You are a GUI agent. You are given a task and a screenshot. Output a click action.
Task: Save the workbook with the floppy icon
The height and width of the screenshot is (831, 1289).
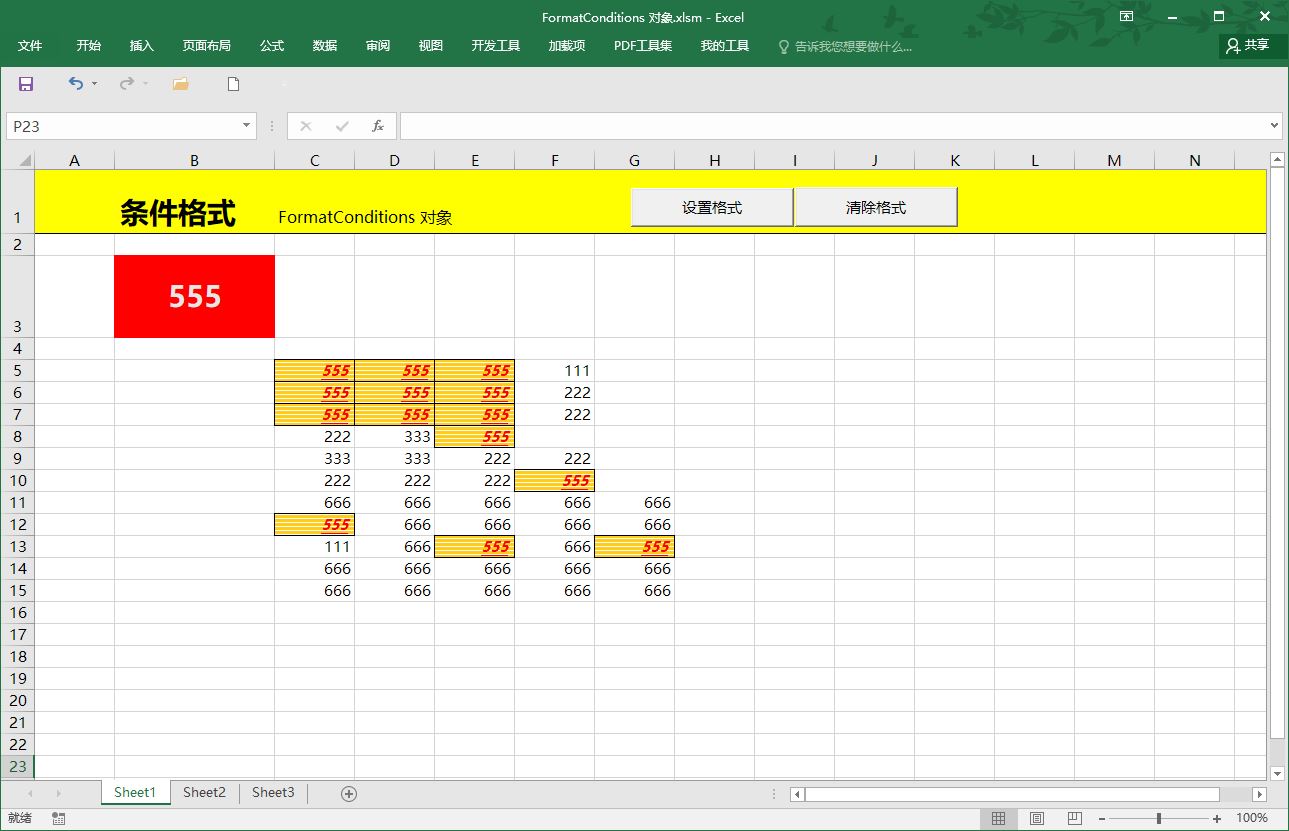26,84
